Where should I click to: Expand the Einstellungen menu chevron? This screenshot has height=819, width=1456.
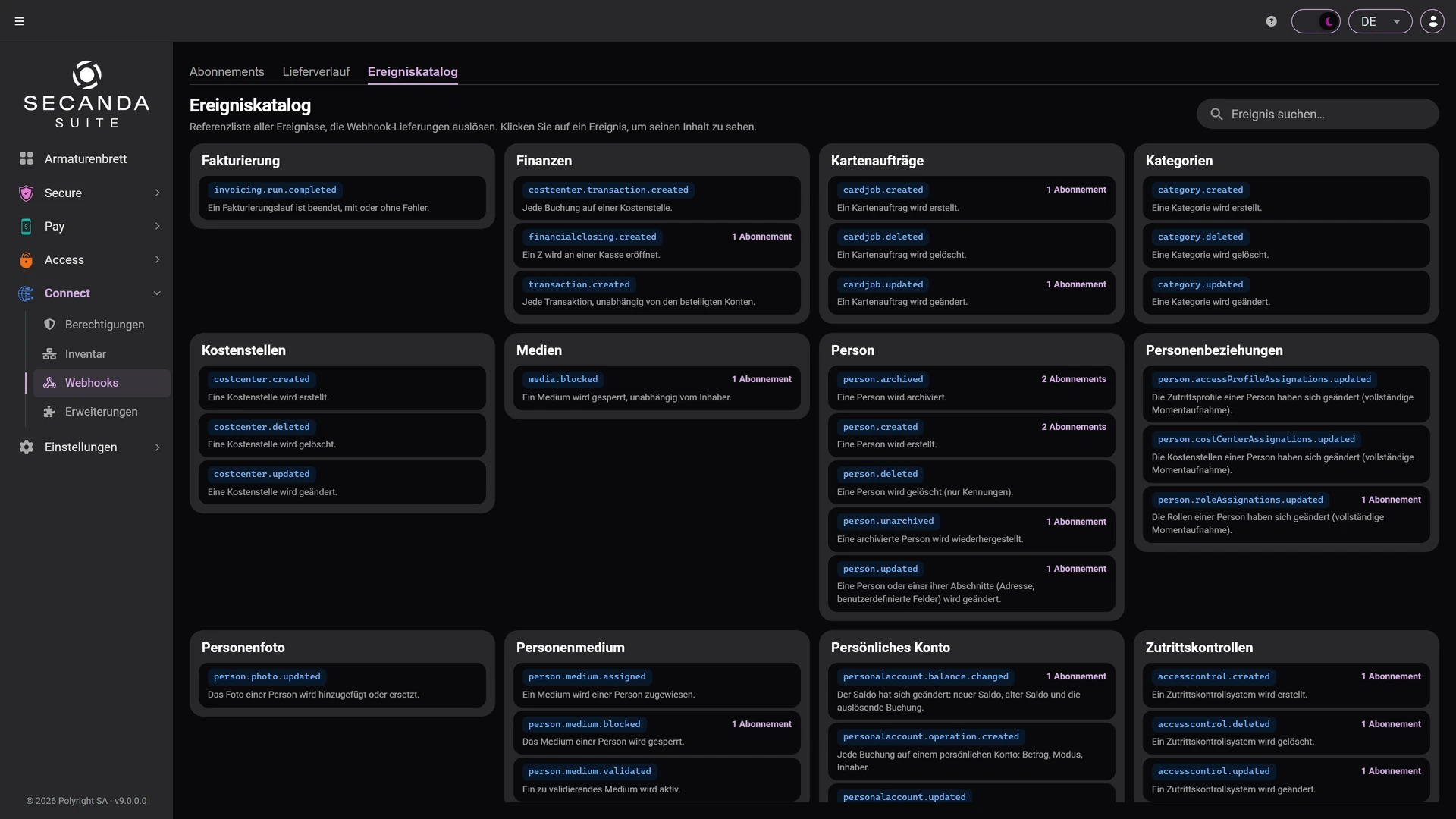click(157, 447)
